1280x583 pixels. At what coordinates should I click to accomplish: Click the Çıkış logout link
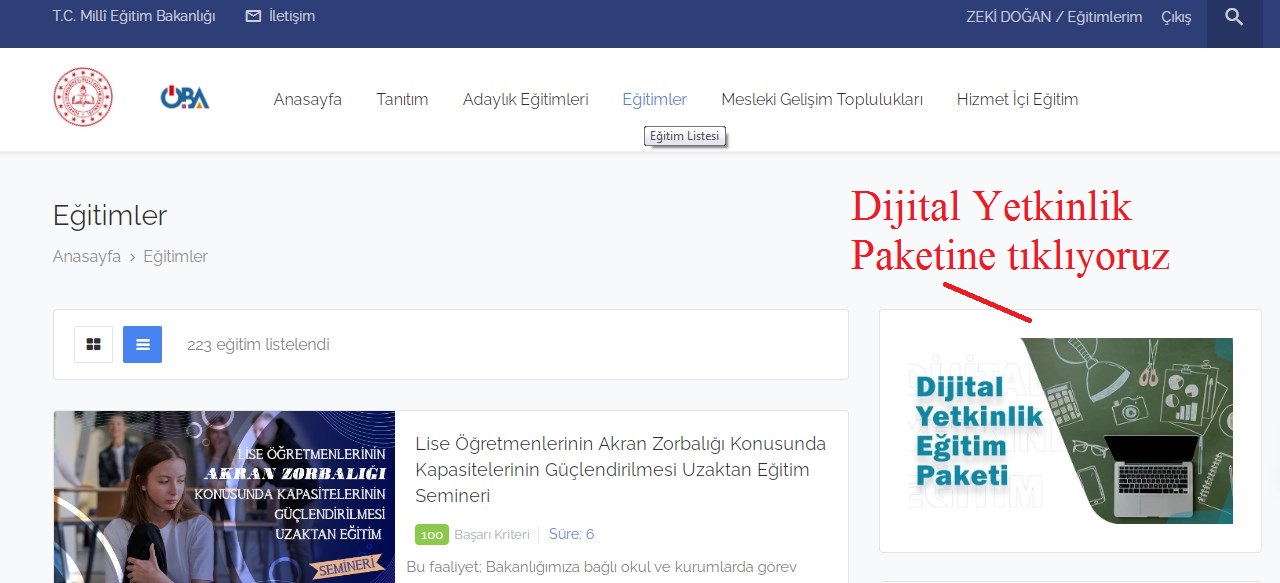pos(1176,17)
